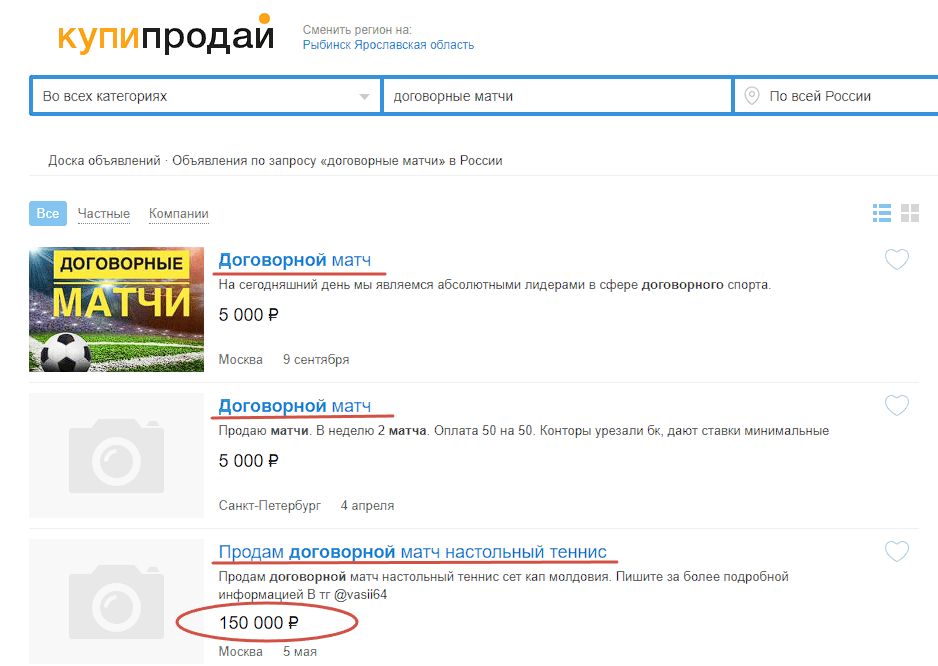Open the second Договорной матч listing from Санкт-Петербург
Viewport: 938px width, 666px height.
coord(294,406)
